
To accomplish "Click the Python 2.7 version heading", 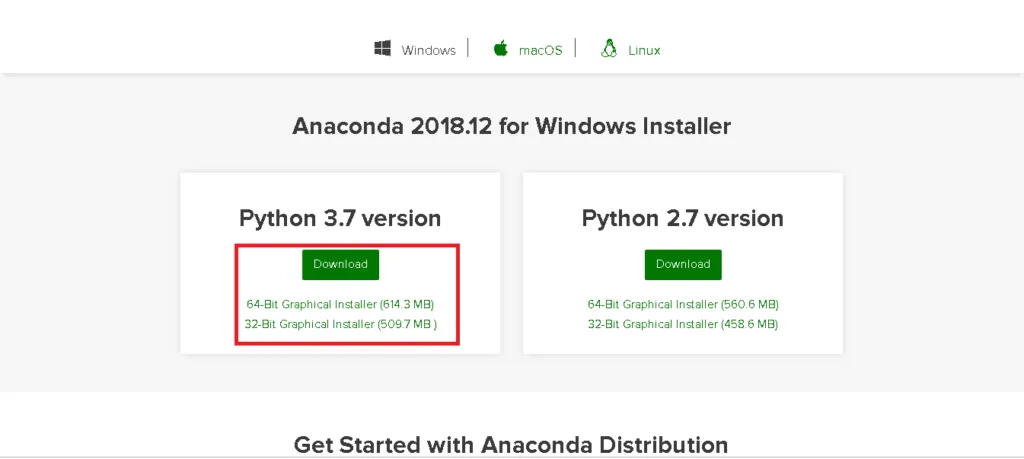I will coord(683,218).
